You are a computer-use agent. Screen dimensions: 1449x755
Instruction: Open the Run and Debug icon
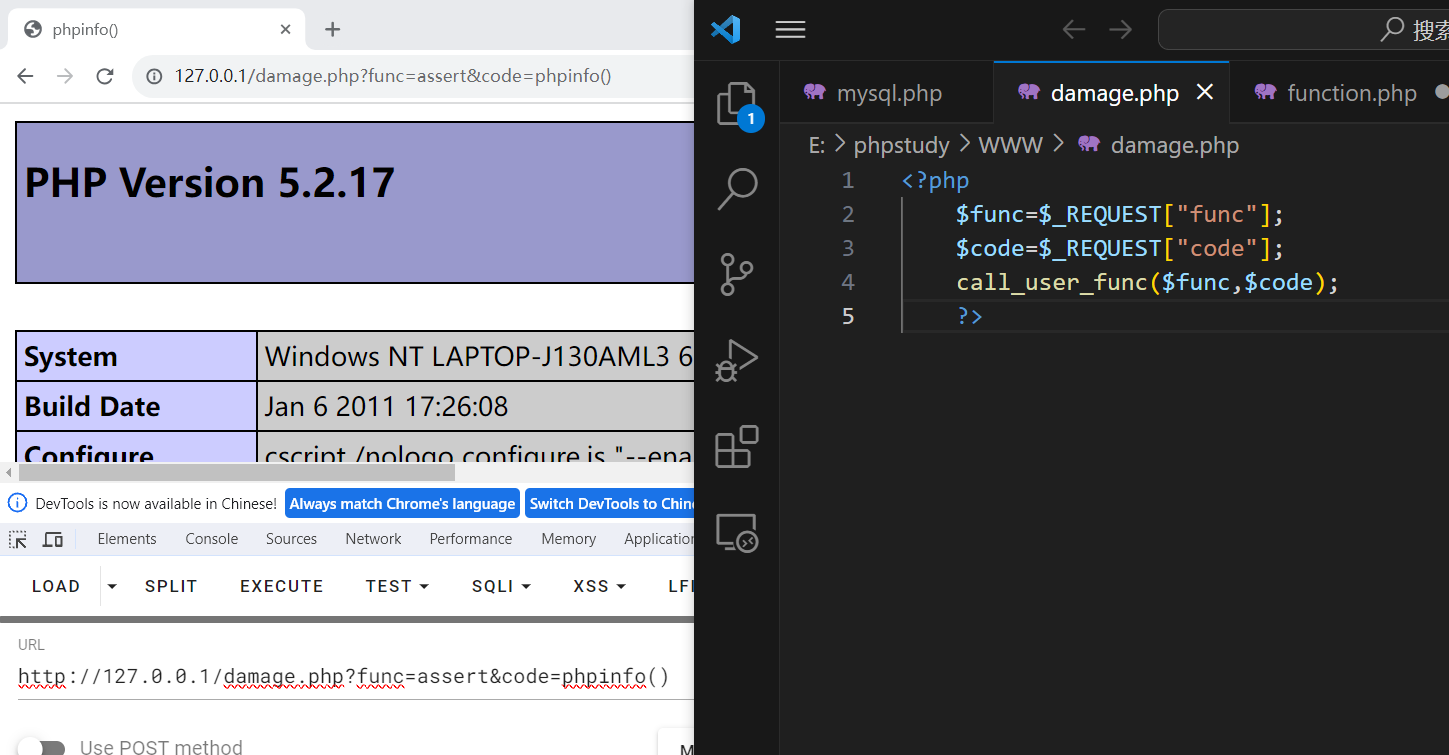point(737,360)
